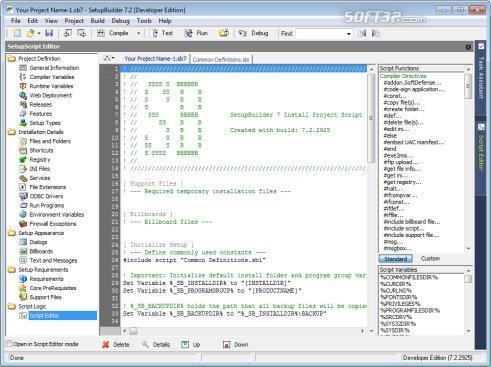This screenshot has width=491, height=367.
Task: Collapse the Installation Details folder
Action: 12,132
